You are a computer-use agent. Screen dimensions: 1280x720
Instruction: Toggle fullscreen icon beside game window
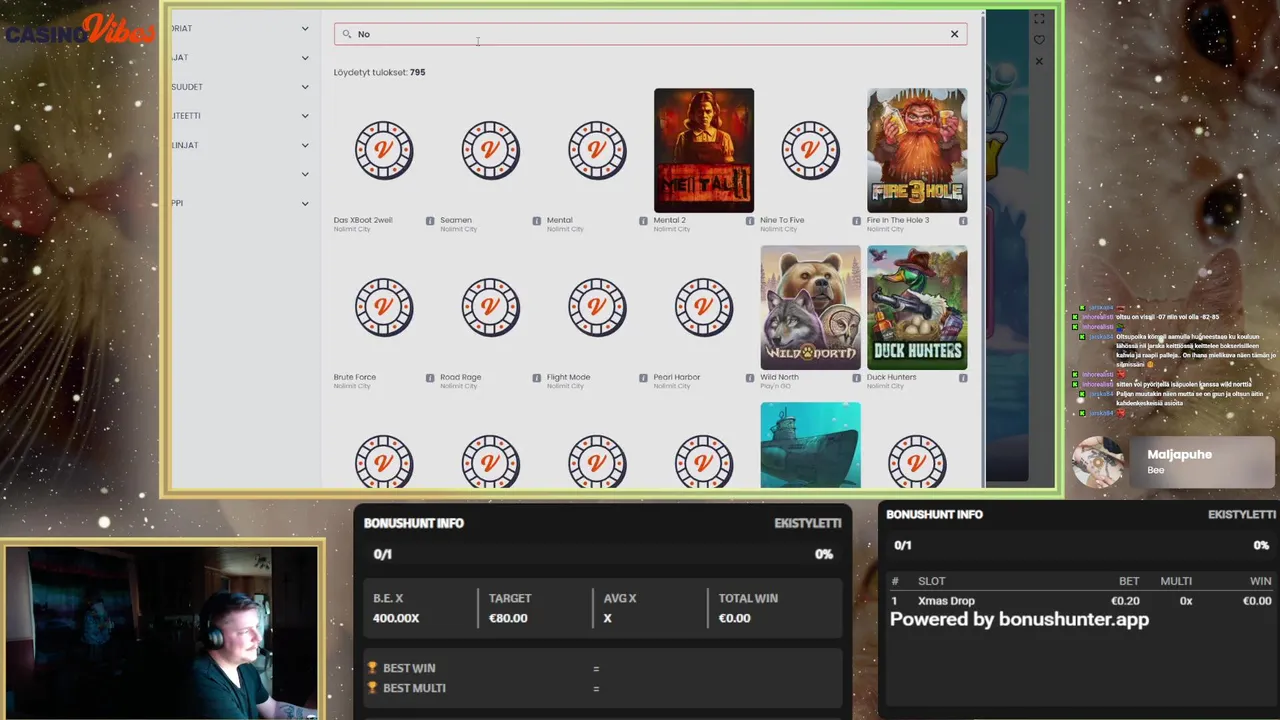(x=1039, y=19)
